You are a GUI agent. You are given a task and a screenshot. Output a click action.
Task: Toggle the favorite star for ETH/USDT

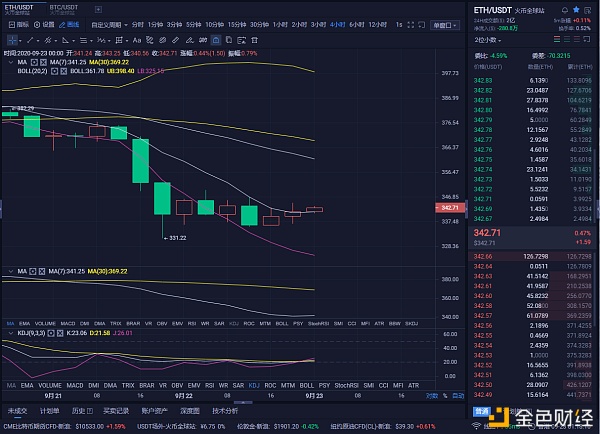[x=576, y=10]
